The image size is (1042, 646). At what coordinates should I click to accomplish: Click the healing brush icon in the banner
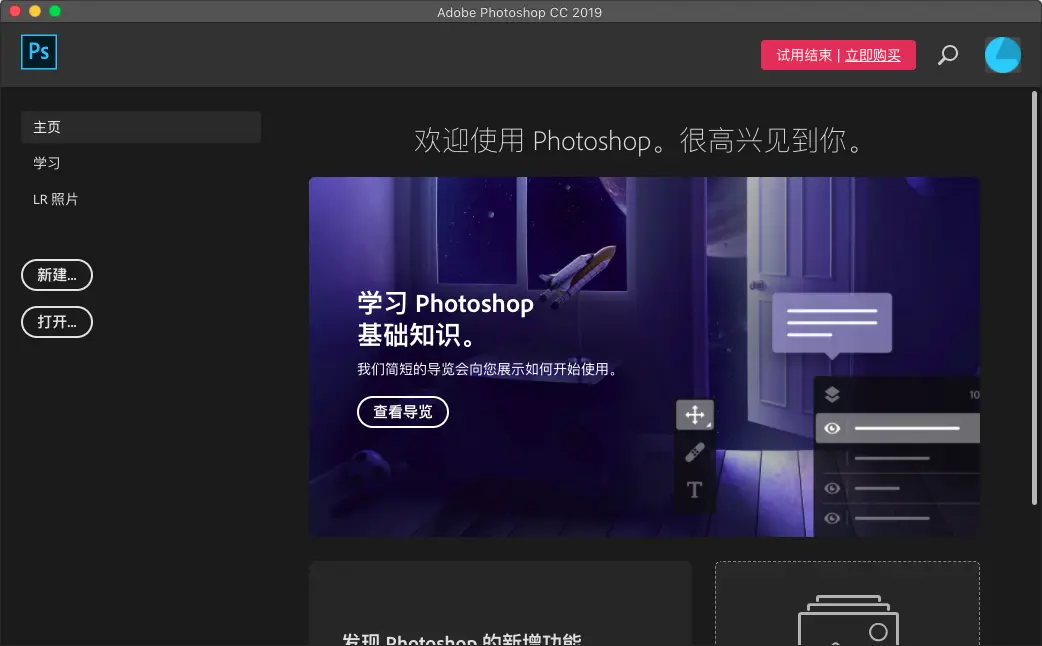(x=694, y=451)
